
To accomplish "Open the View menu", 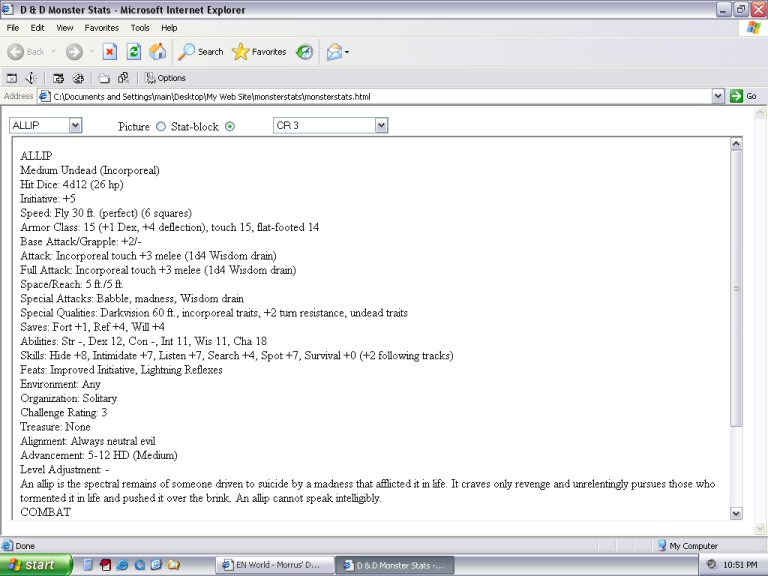I will [x=65, y=28].
